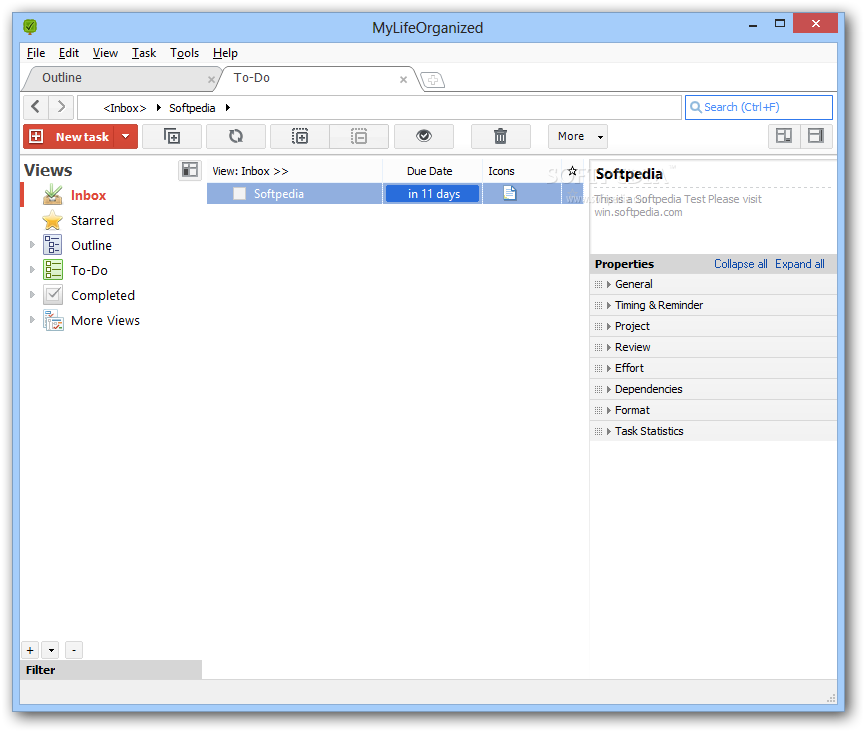
Task: Close the To-Do tab
Action: (403, 79)
